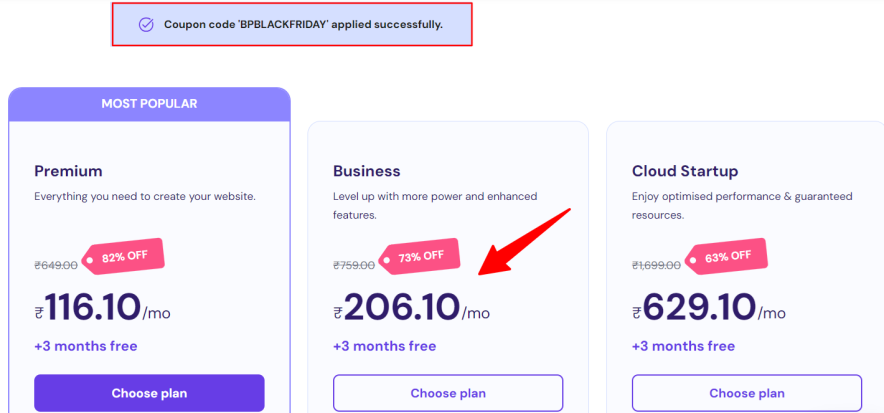
Task: Click Cloud Startup's +3 months free text
Action: tap(683, 346)
